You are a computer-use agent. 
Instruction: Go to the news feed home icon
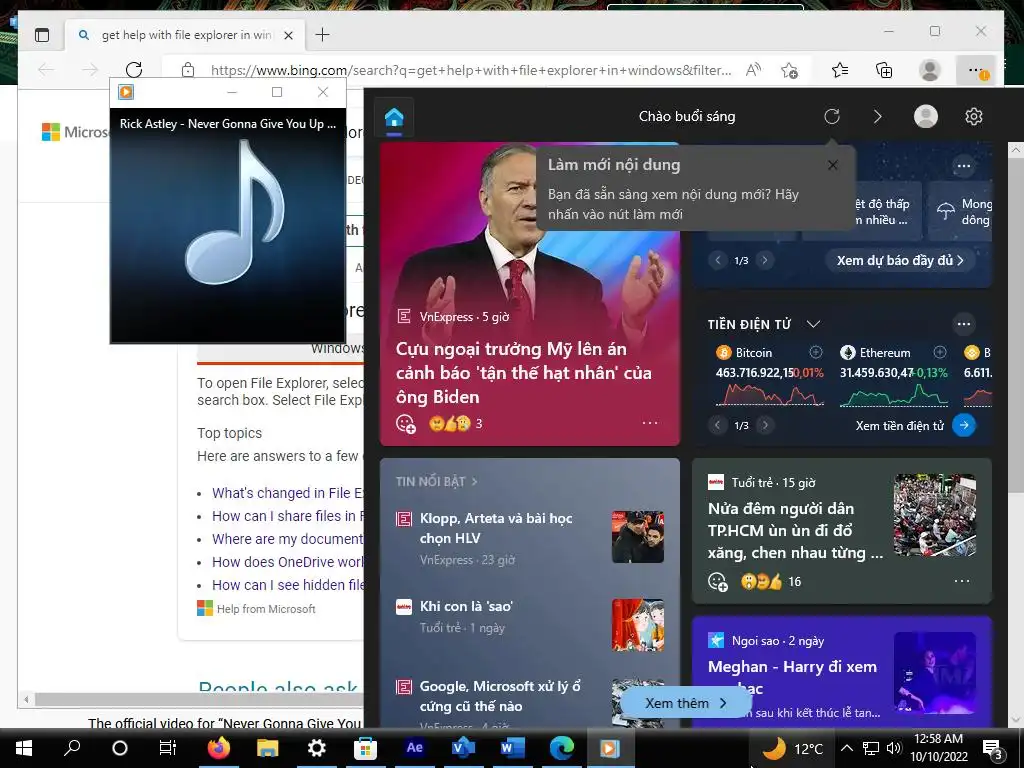pyautogui.click(x=394, y=118)
